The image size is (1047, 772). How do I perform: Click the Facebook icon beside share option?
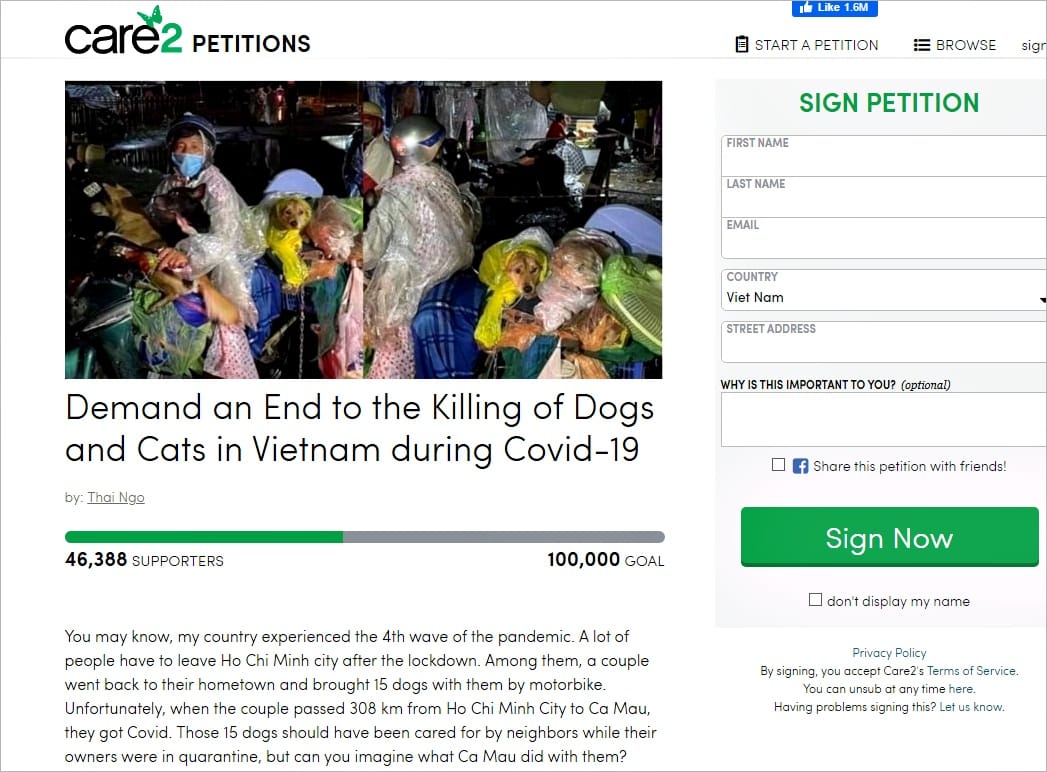800,466
